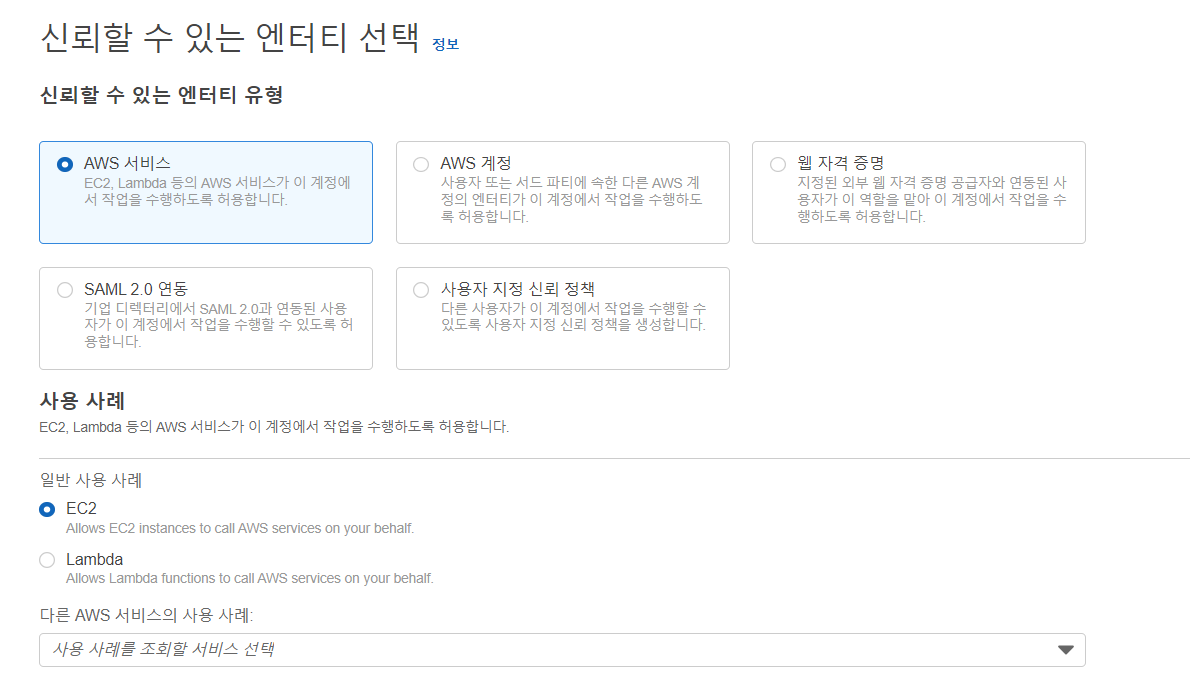The width and height of the screenshot is (1190, 696).
Task: Click the 사용자 지정 신뢰 정책 card description text
Action: click(x=574, y=317)
